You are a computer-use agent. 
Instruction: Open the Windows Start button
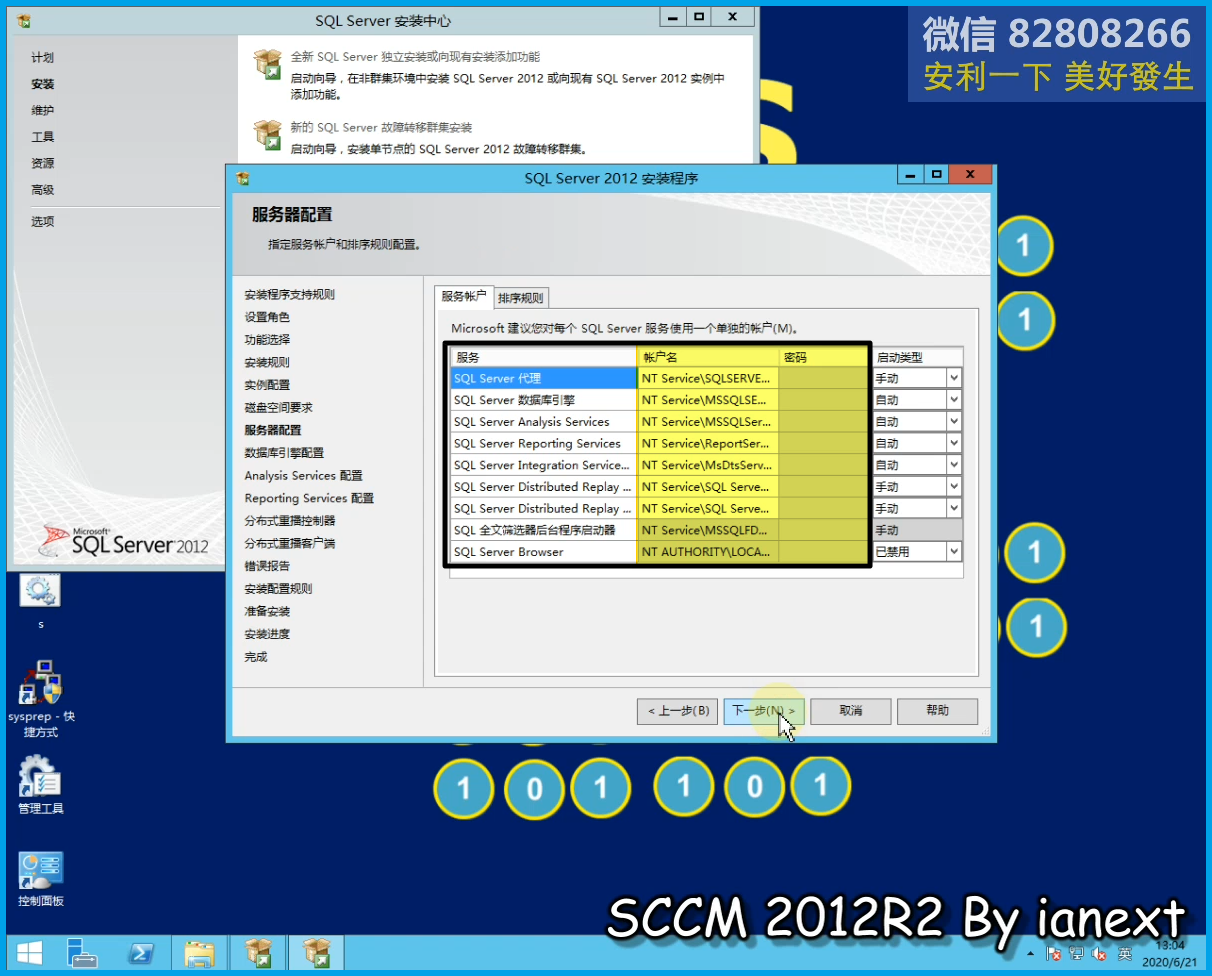(29, 952)
